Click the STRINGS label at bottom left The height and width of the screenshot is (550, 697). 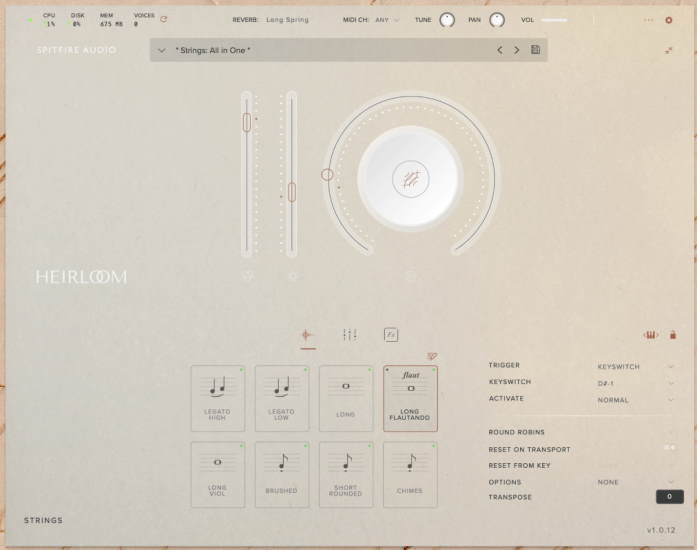pyautogui.click(x=43, y=520)
